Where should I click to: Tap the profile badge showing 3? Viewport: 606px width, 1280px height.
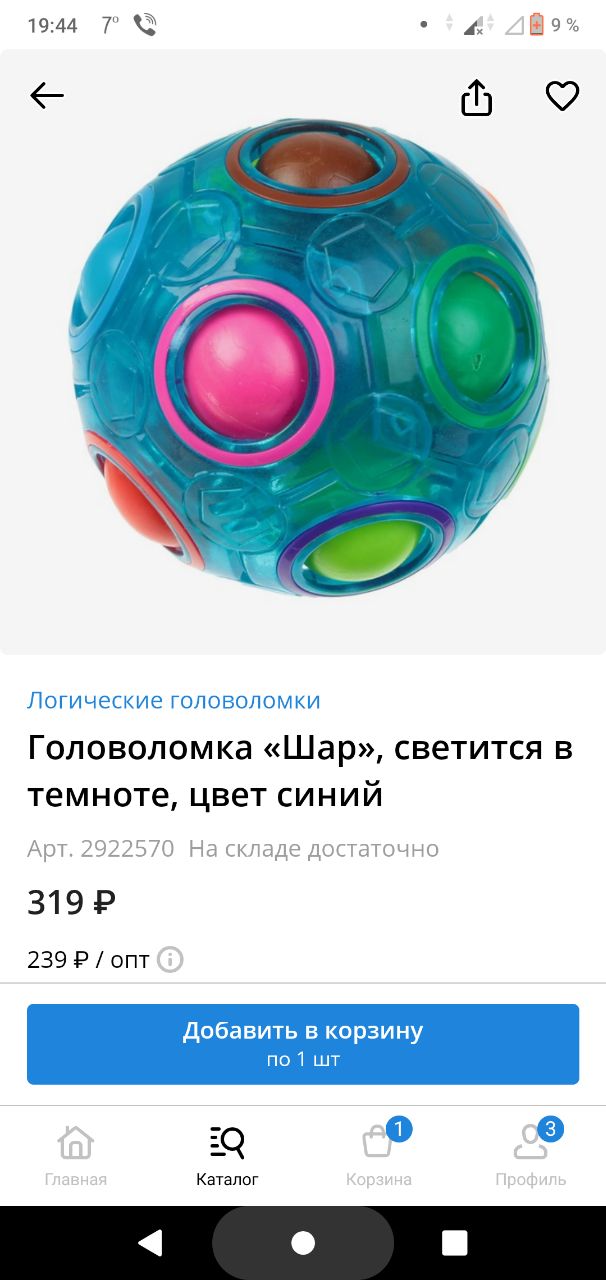550,1130
